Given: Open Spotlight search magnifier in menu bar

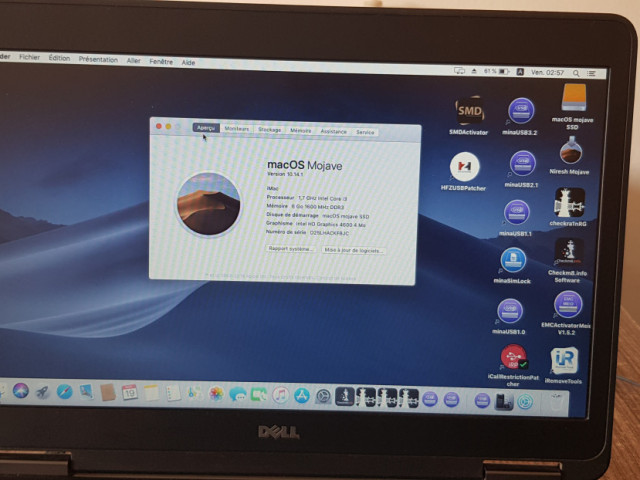Looking at the screenshot, I should 576,73.
